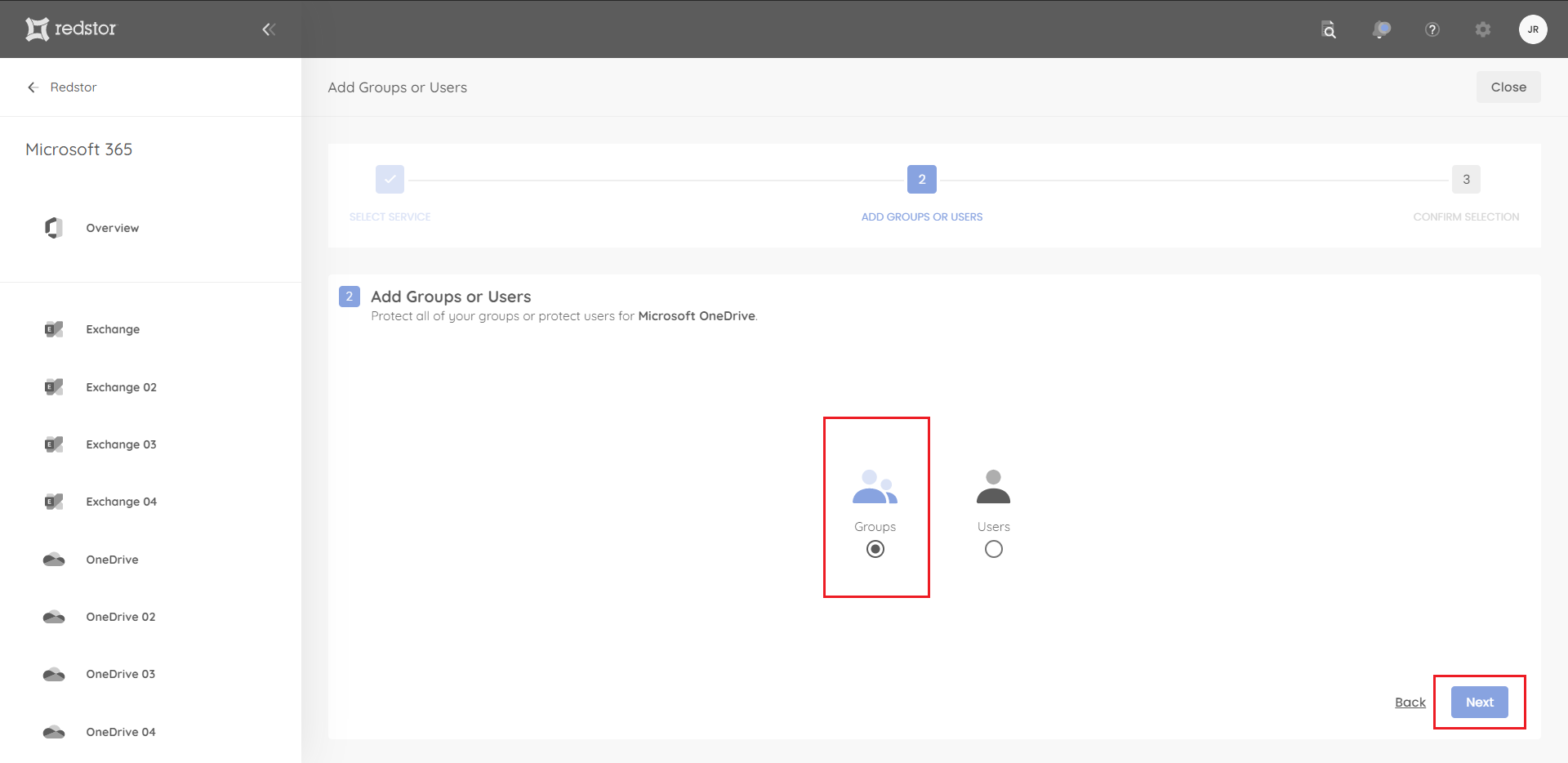Open OneDrive 04 in the sidebar
The height and width of the screenshot is (763, 1568).
point(121,732)
